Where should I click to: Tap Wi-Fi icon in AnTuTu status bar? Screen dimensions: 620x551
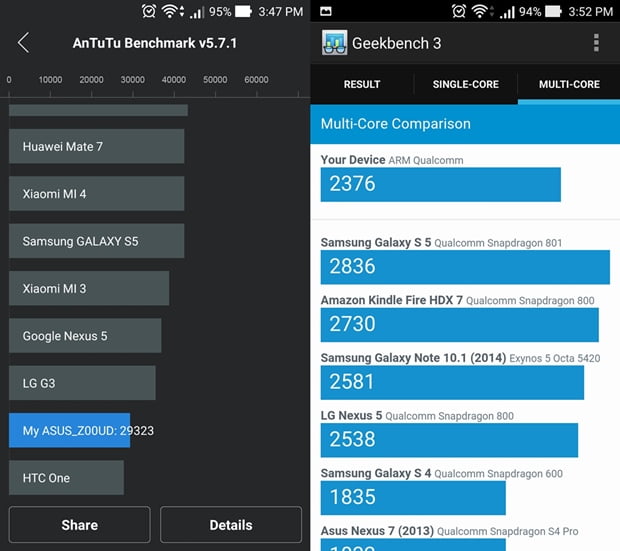click(x=172, y=11)
